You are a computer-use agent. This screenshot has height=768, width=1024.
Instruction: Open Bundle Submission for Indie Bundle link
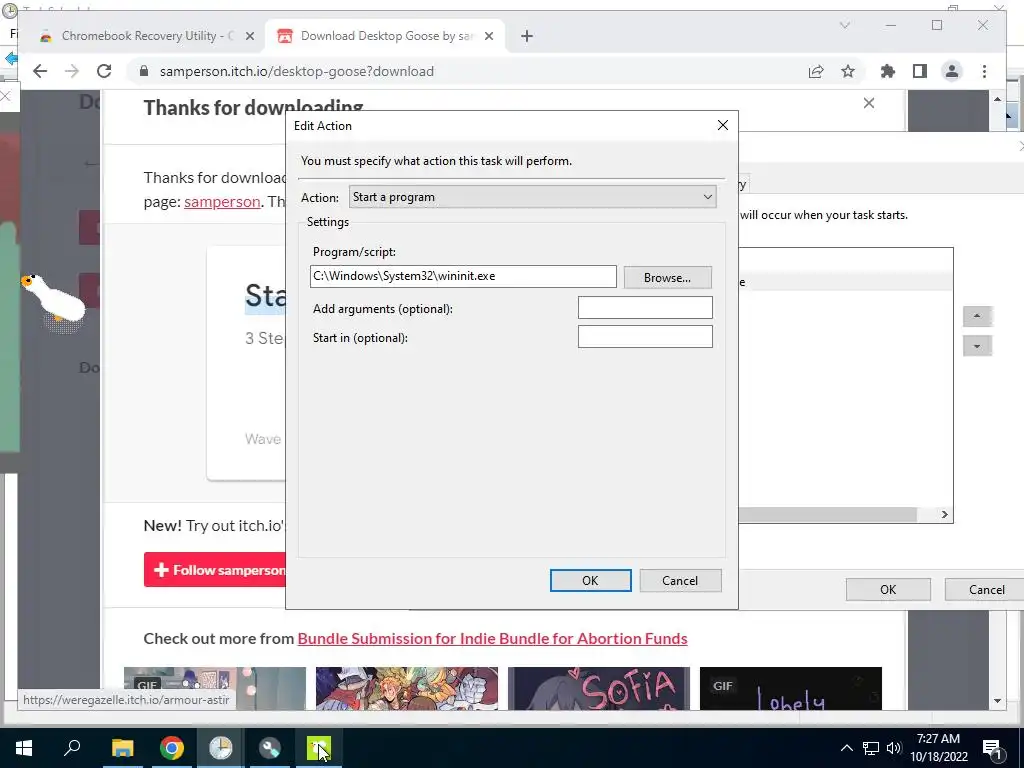click(492, 639)
